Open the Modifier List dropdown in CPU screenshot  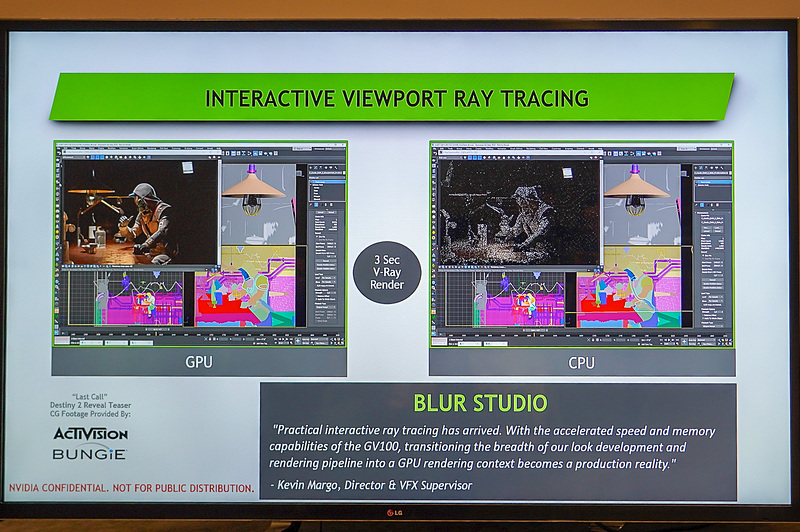coord(713,178)
